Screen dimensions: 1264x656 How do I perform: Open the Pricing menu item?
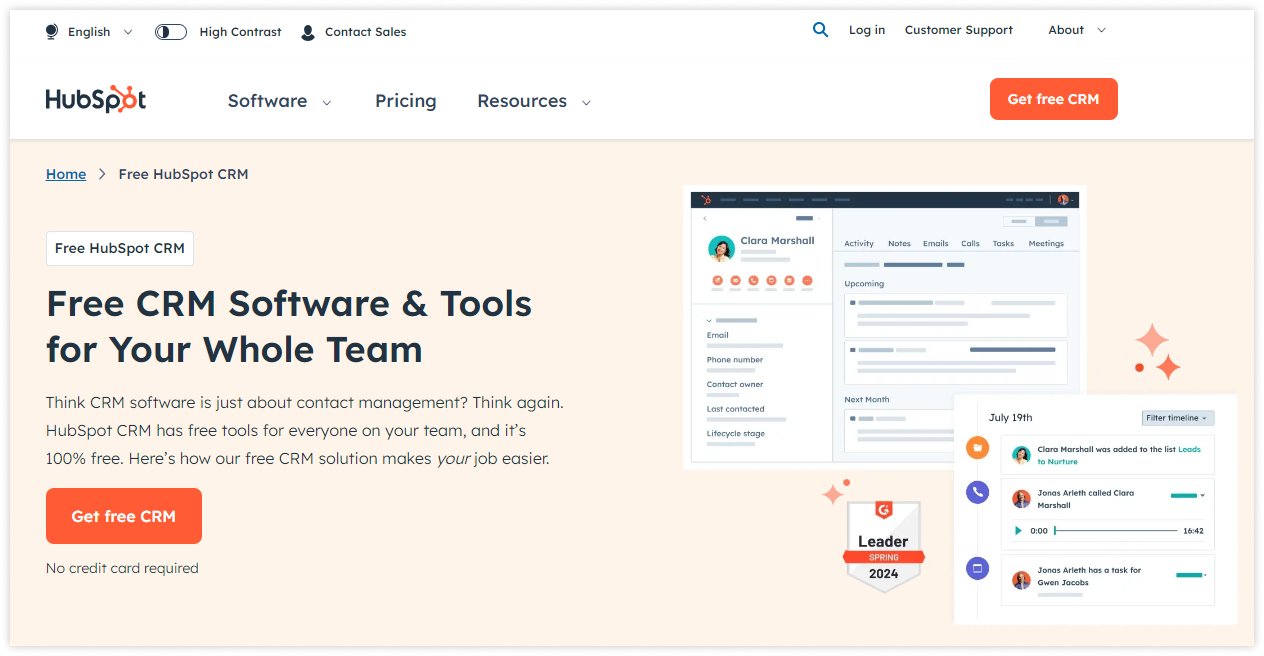[405, 101]
